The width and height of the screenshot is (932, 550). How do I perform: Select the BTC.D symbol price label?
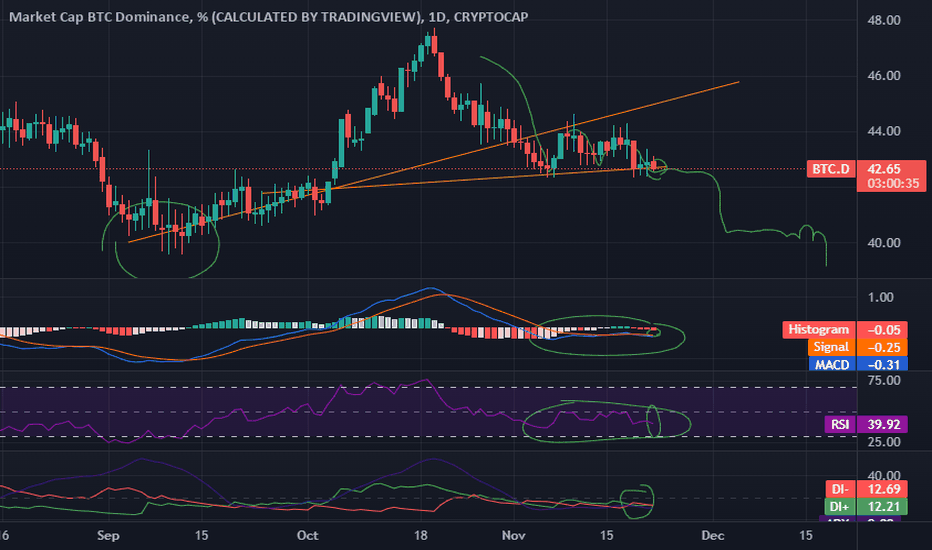[830, 169]
